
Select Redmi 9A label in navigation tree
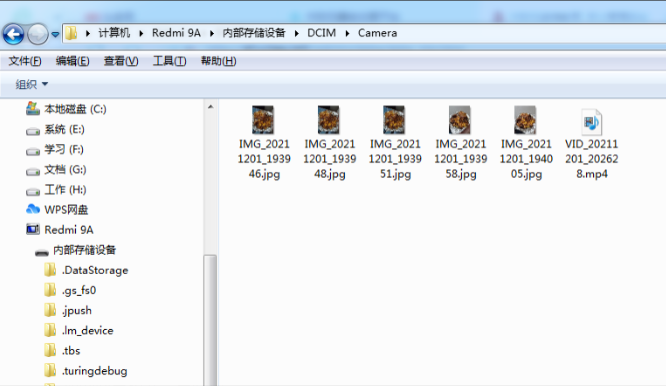69,230
